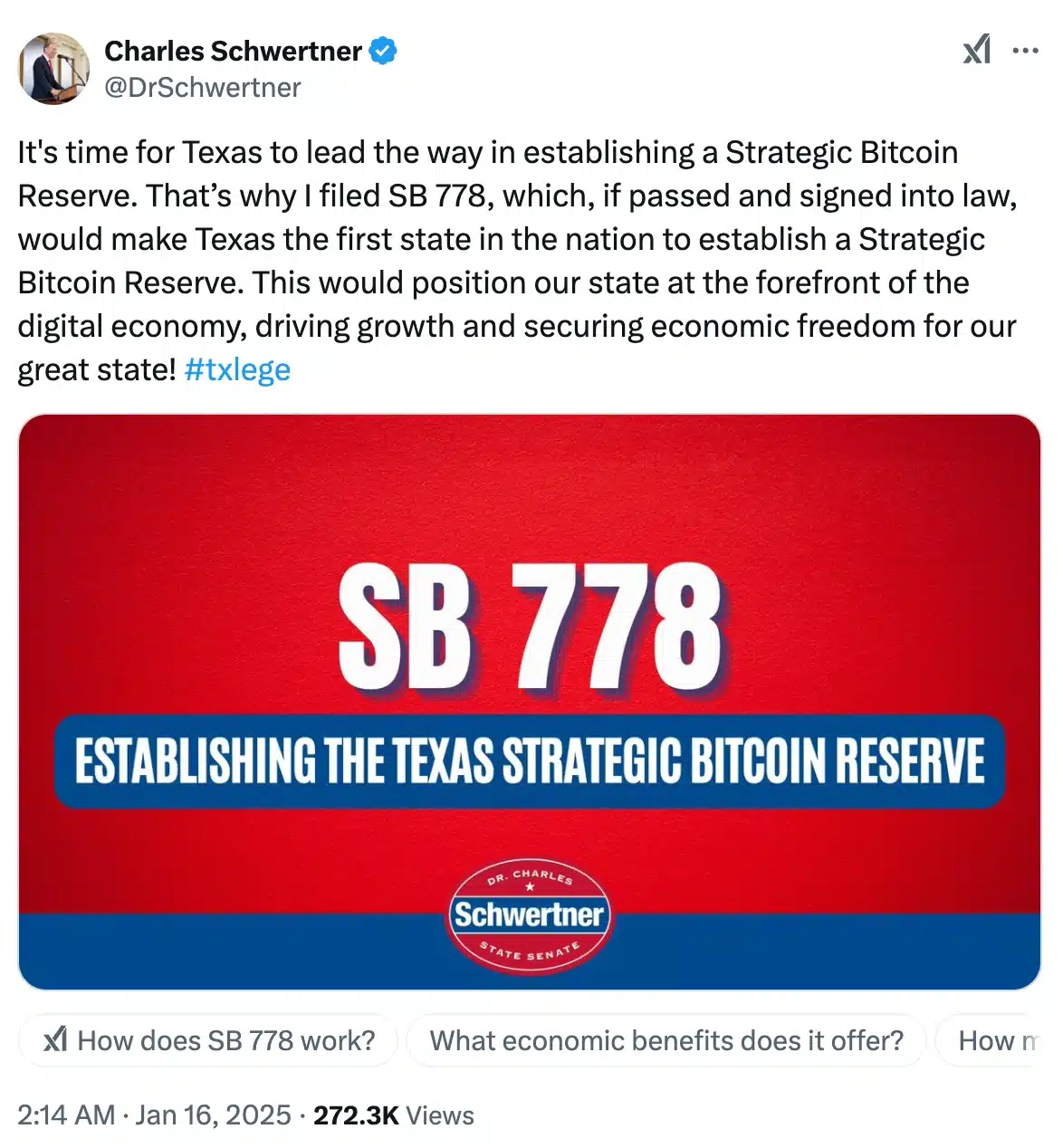Click the Establishing the Texas Strategic Bitcoin Reserve banner
Image resolution: width=1063 pixels, height=1148 pixels.
(530, 761)
